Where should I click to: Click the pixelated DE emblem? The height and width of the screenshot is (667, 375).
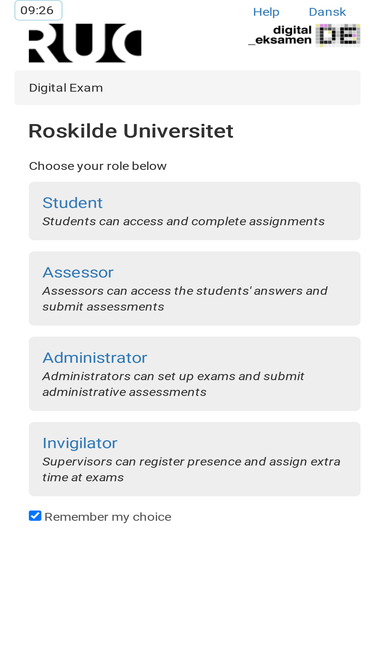tap(338, 35)
